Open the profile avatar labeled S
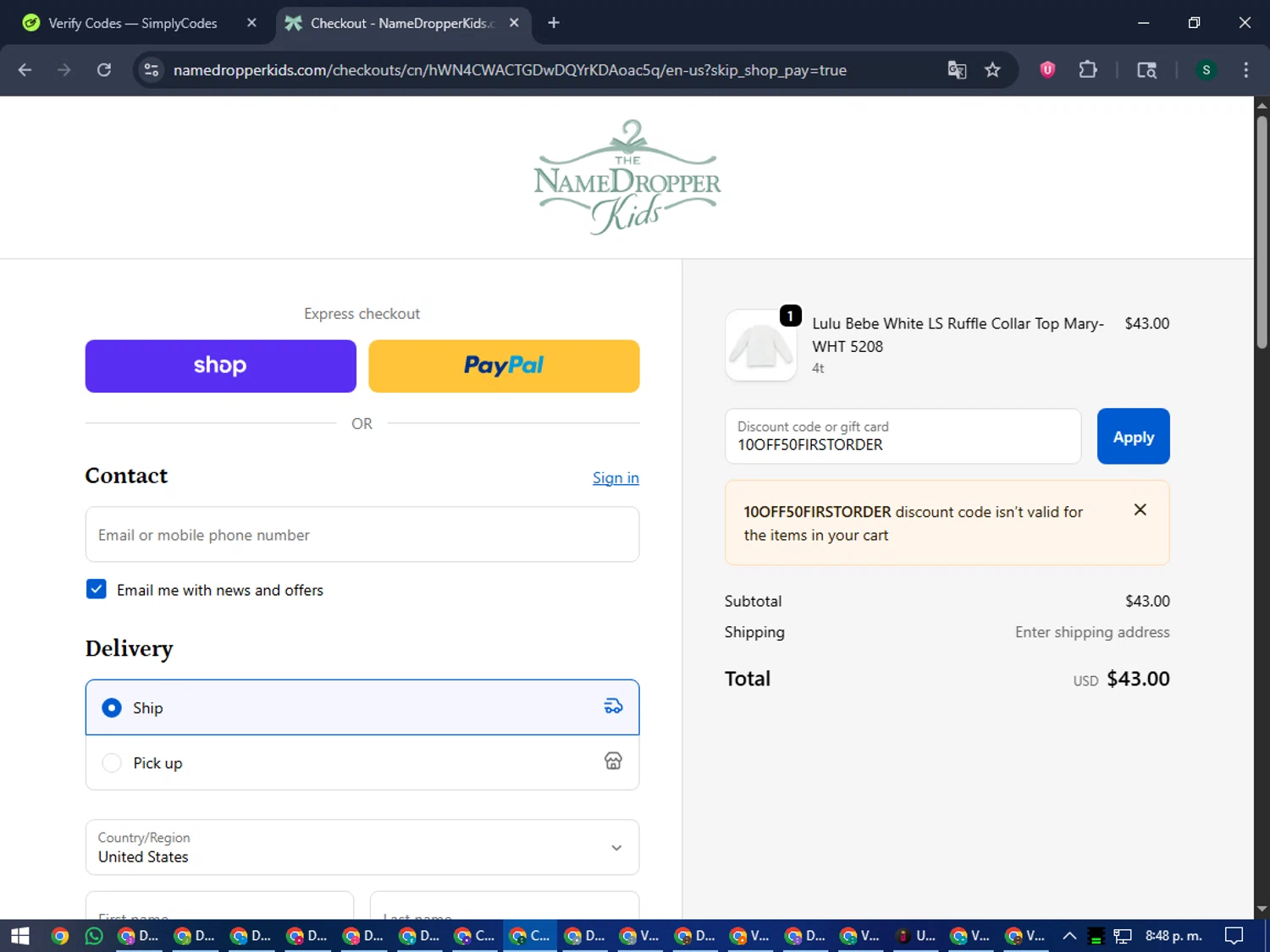This screenshot has width=1270, height=952. (x=1206, y=70)
